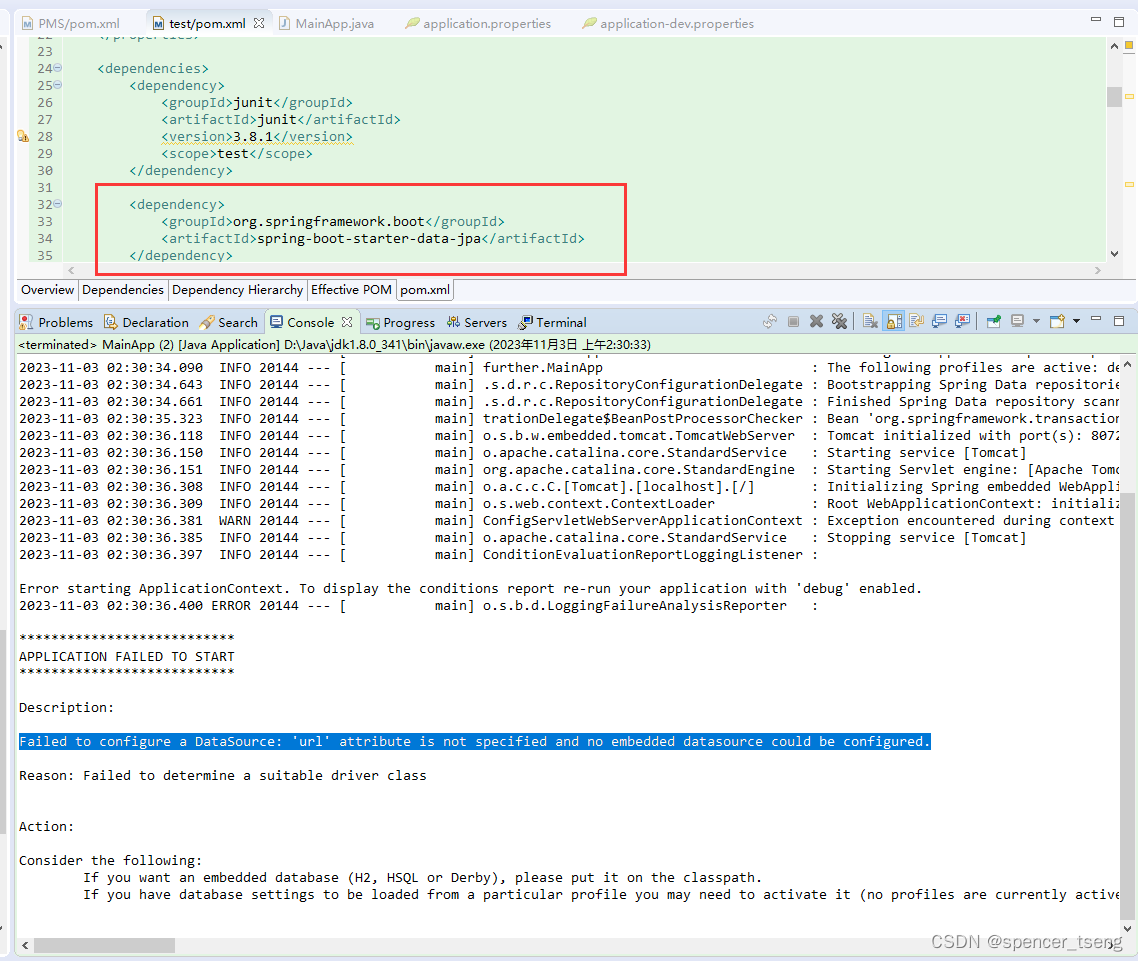Viewport: 1138px width, 961px height.
Task: Remove all terminated launches
Action: point(840,322)
